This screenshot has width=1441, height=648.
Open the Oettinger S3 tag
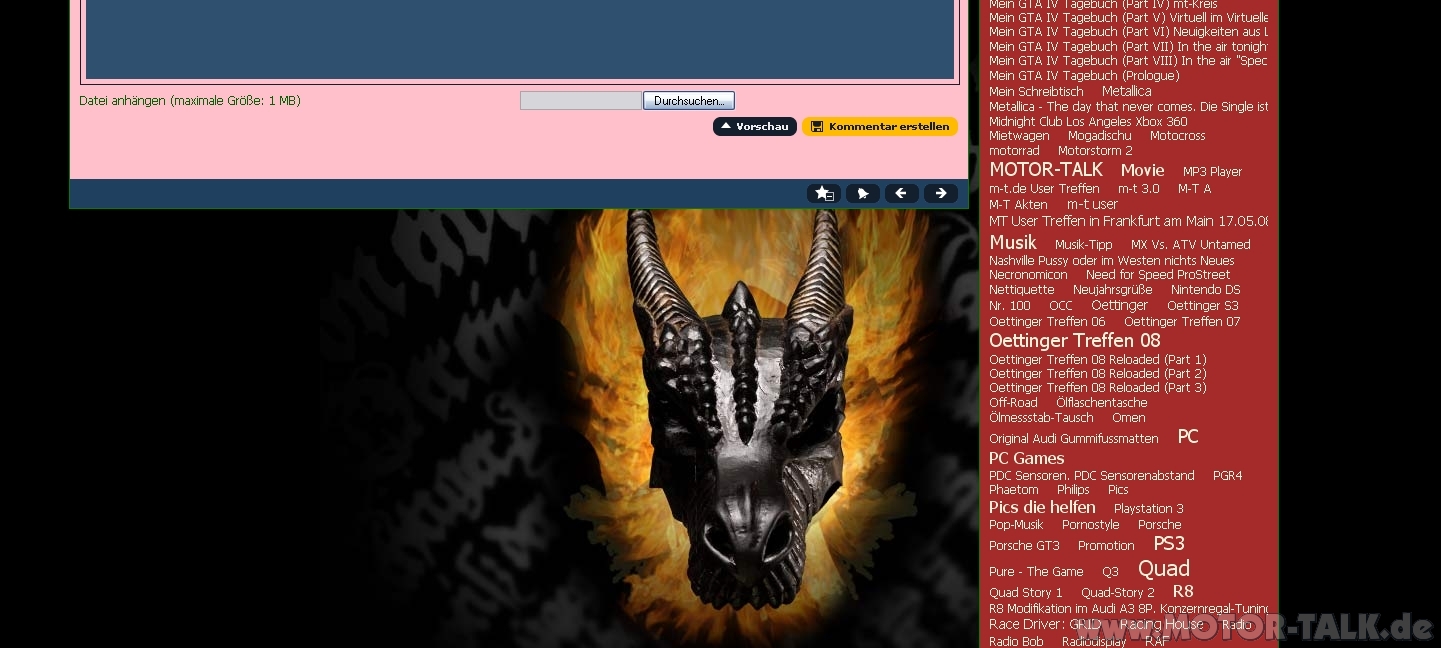[x=1203, y=306]
